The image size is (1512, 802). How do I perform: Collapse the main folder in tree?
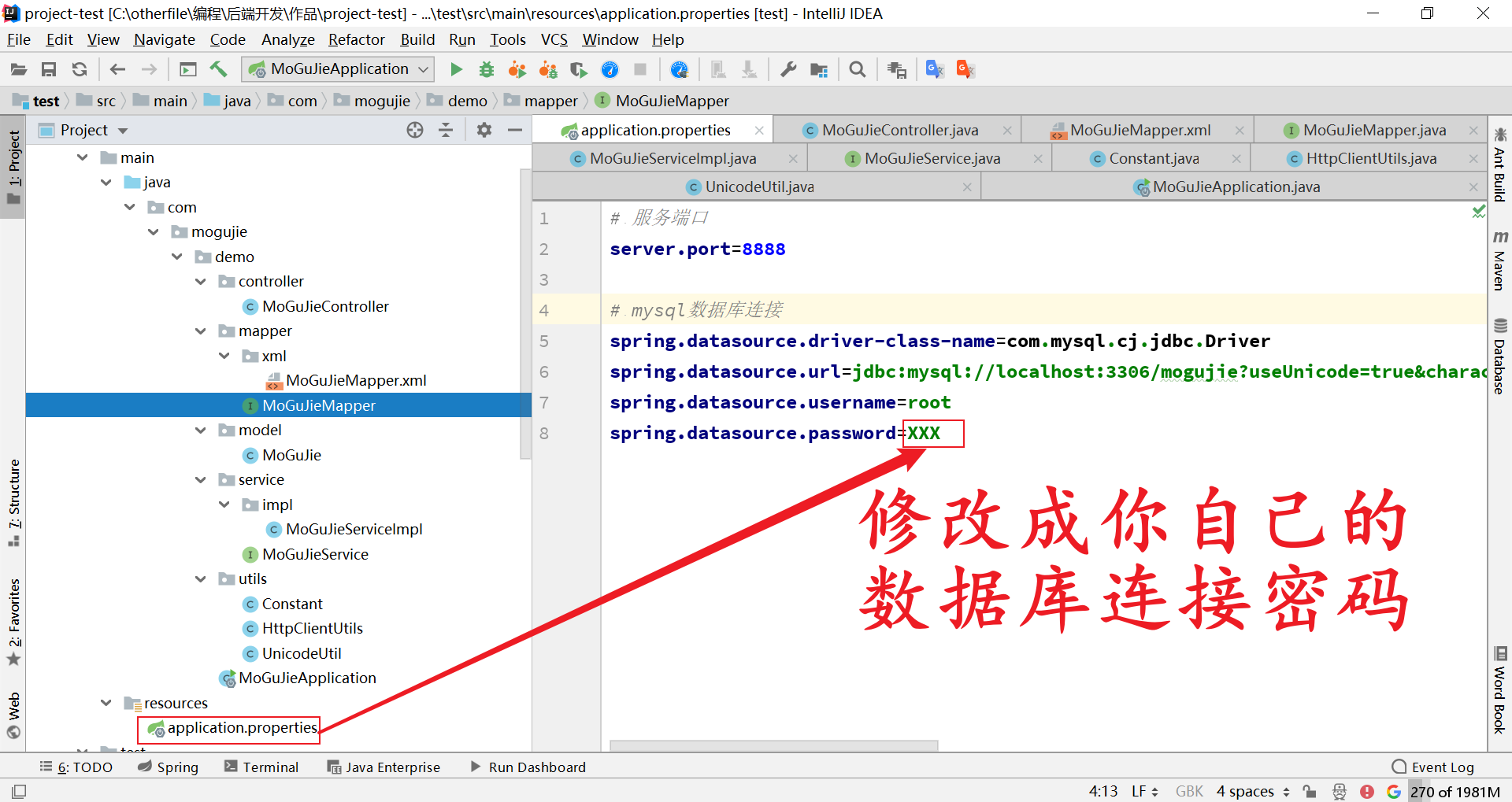83,157
